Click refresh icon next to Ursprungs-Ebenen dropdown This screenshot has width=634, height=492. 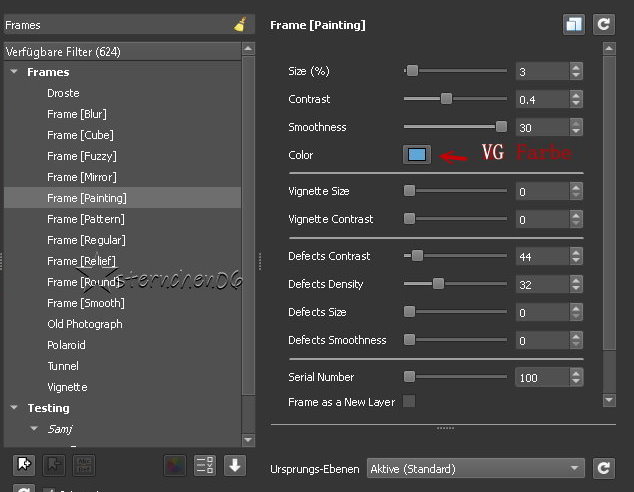coord(603,468)
